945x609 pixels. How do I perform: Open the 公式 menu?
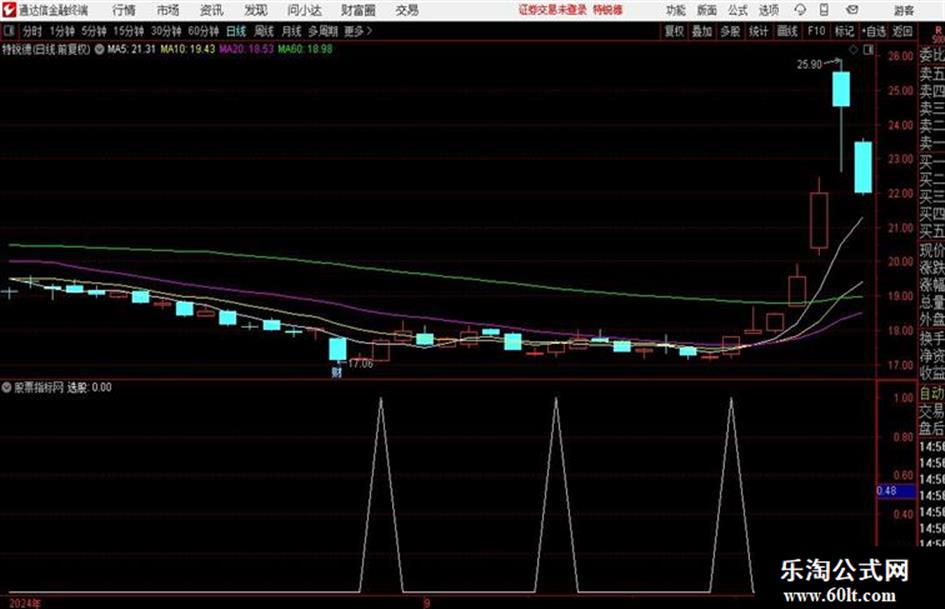(x=738, y=10)
